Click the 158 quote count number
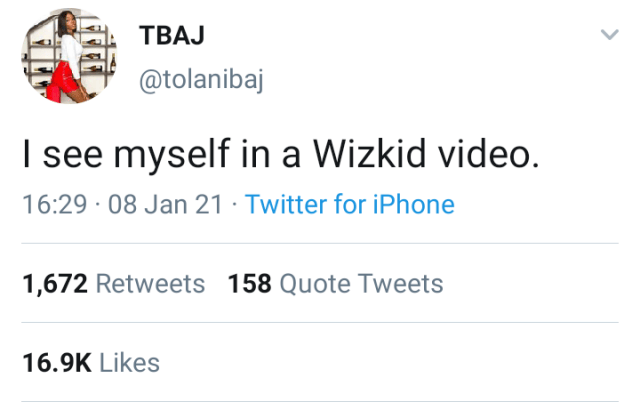Image resolution: width=640 pixels, height=402 pixels. pos(249,284)
